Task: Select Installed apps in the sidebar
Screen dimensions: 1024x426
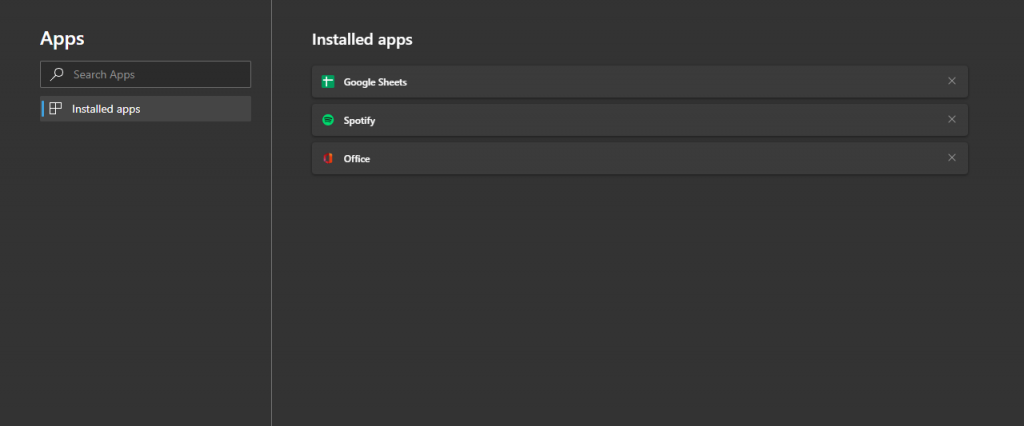Action: click(x=146, y=108)
